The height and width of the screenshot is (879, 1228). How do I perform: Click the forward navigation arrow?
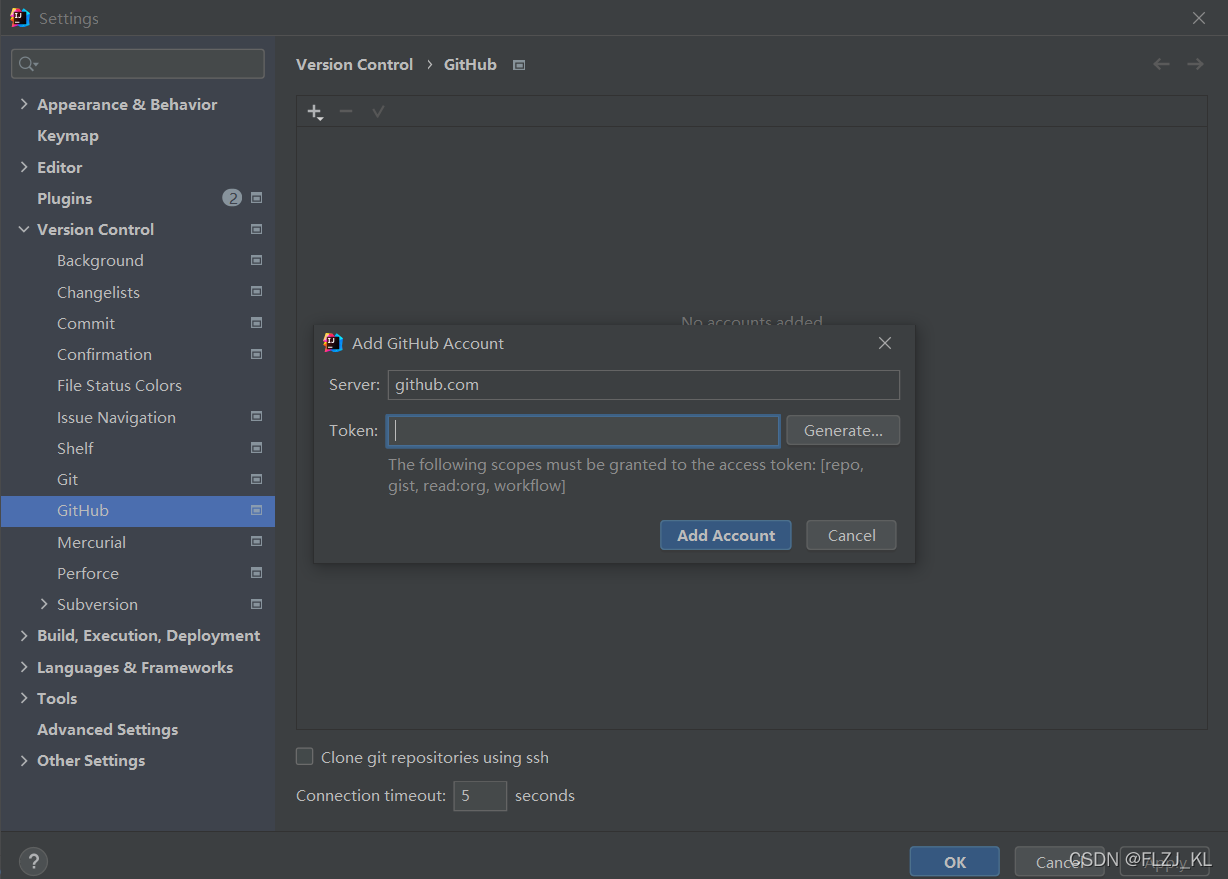pyautogui.click(x=1195, y=64)
